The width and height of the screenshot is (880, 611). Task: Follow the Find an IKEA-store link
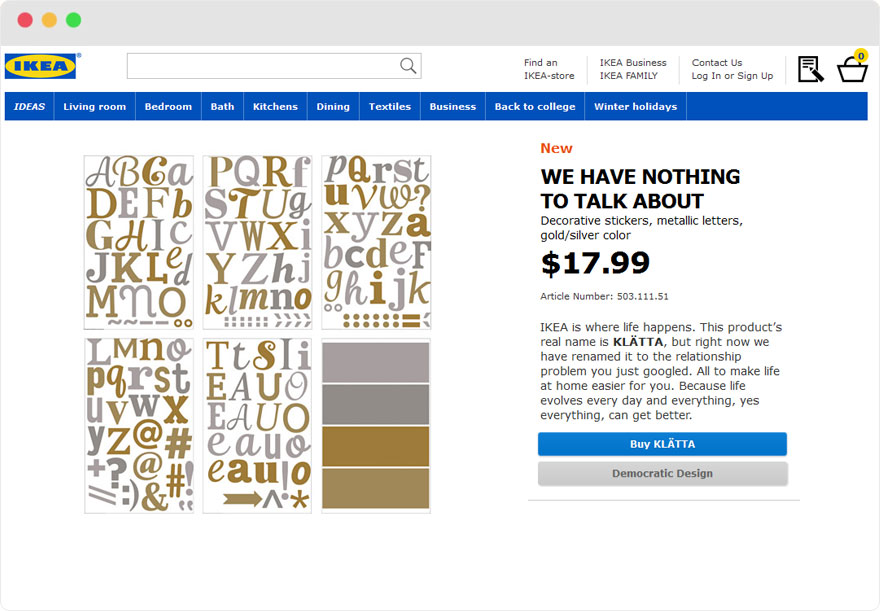pos(549,69)
